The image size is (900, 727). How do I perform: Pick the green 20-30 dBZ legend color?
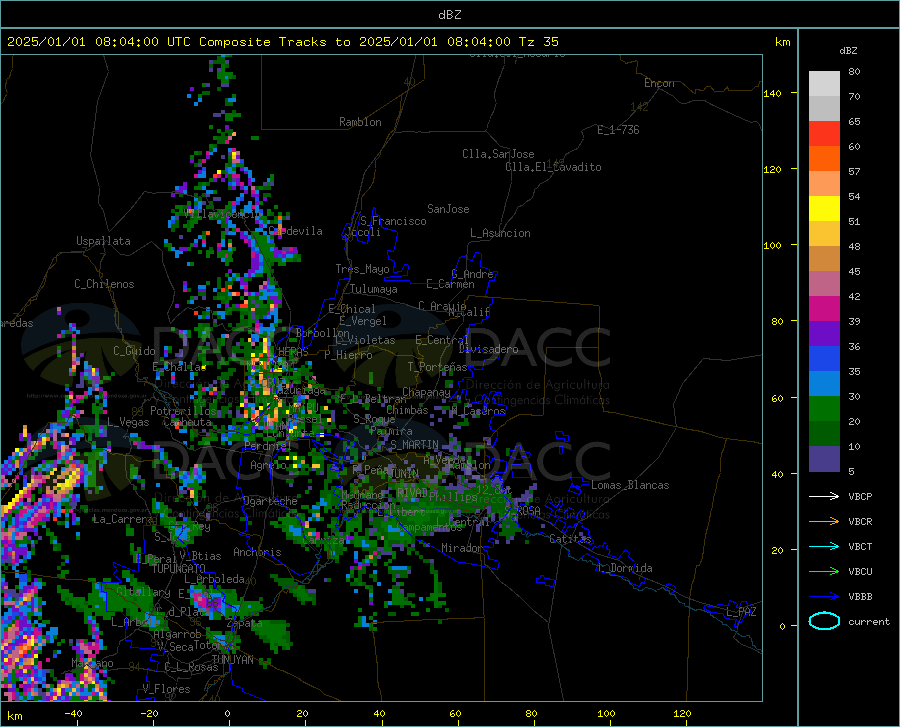pos(824,409)
